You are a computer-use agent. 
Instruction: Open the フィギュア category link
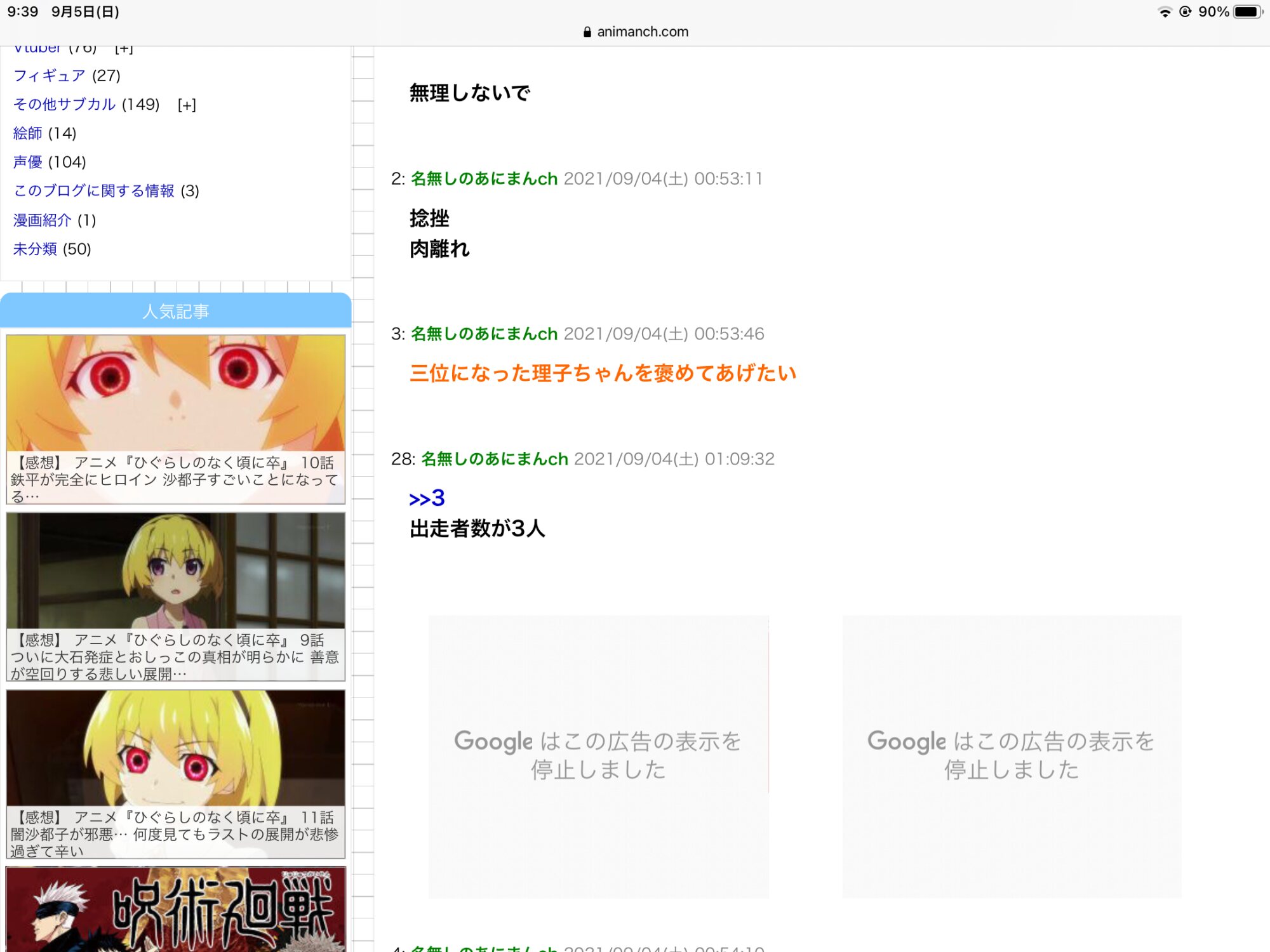[50, 76]
